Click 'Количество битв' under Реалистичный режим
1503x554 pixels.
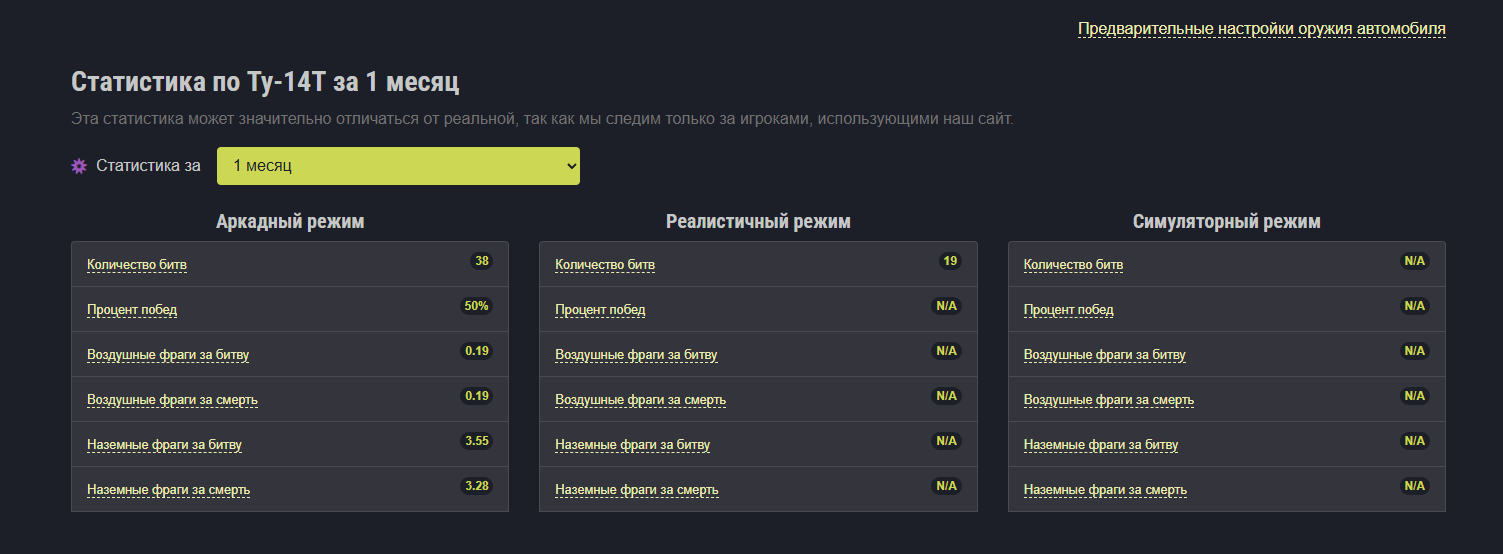point(605,265)
